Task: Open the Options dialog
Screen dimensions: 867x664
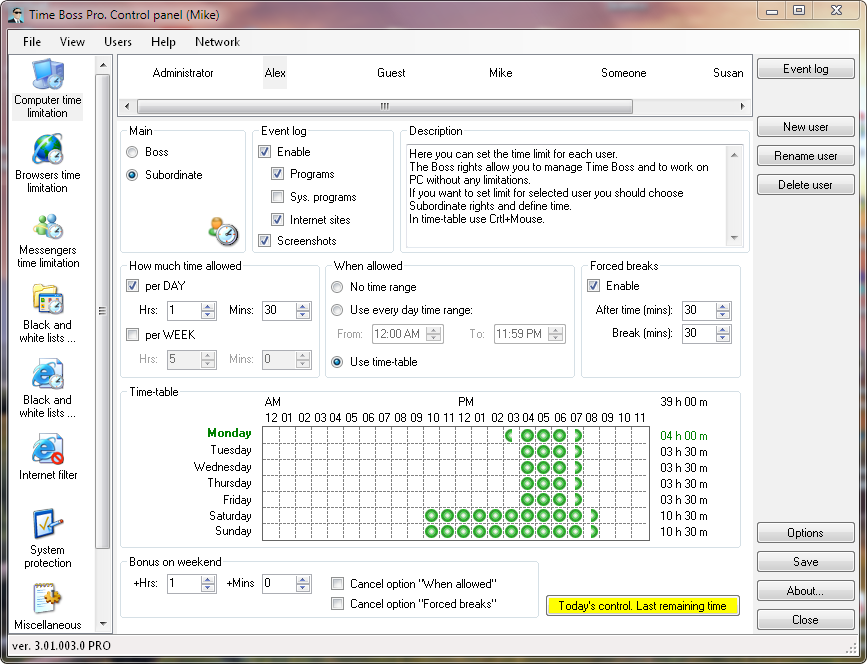Action: (806, 533)
